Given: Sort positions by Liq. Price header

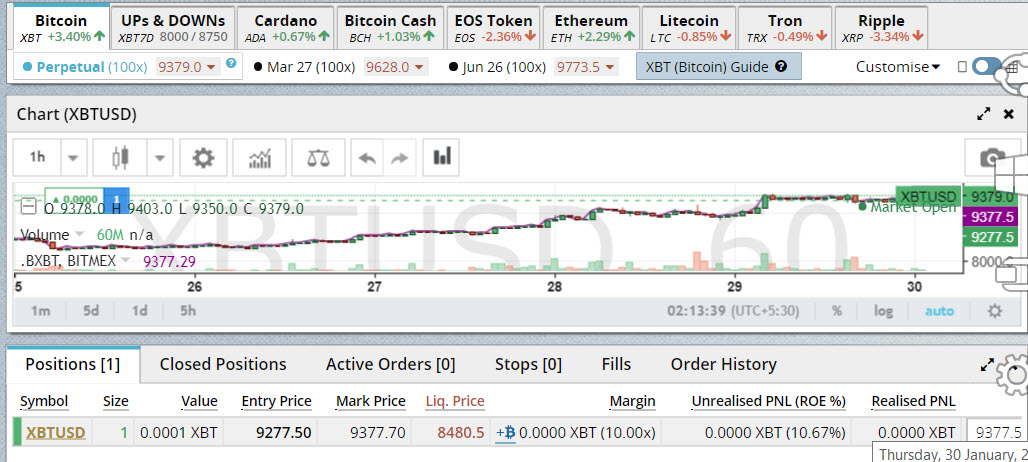Looking at the screenshot, I should pos(455,402).
